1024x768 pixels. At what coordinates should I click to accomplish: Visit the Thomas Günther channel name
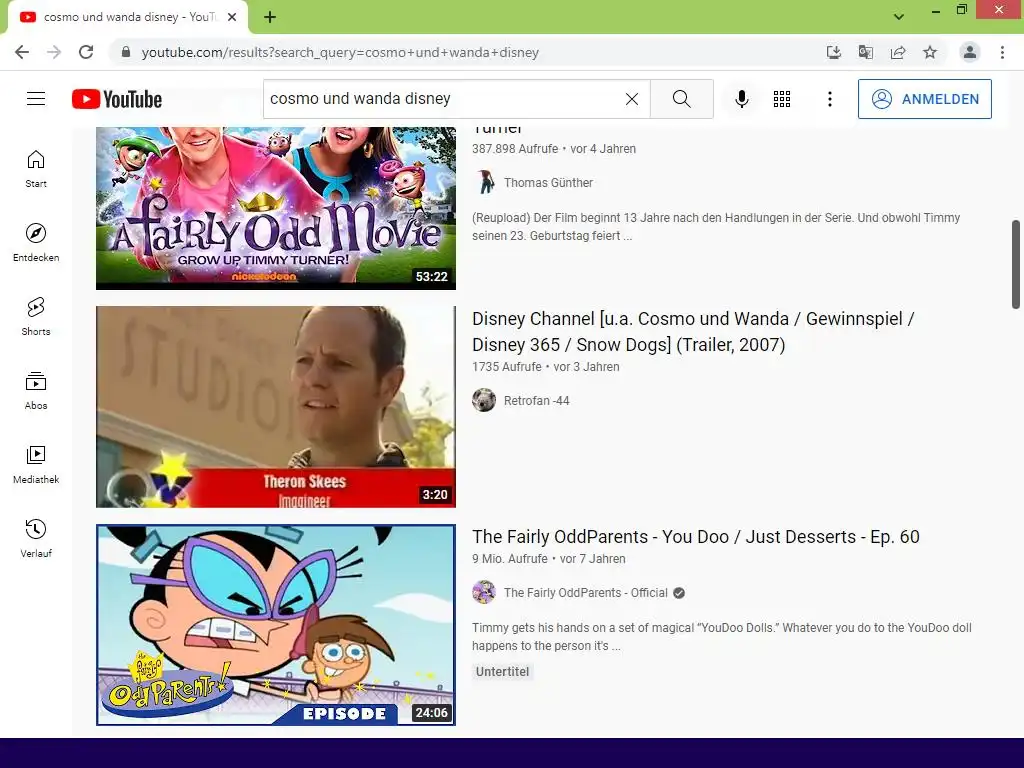548,183
